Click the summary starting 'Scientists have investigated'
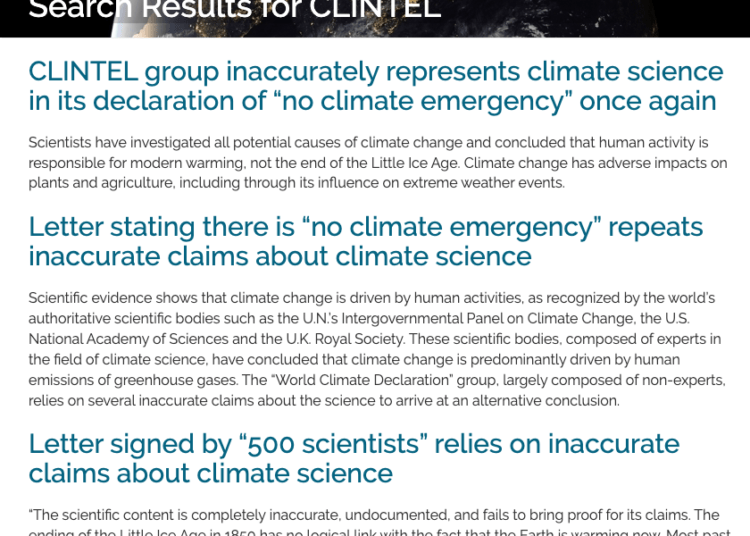Image resolution: width=750 pixels, height=536 pixels. tap(378, 163)
